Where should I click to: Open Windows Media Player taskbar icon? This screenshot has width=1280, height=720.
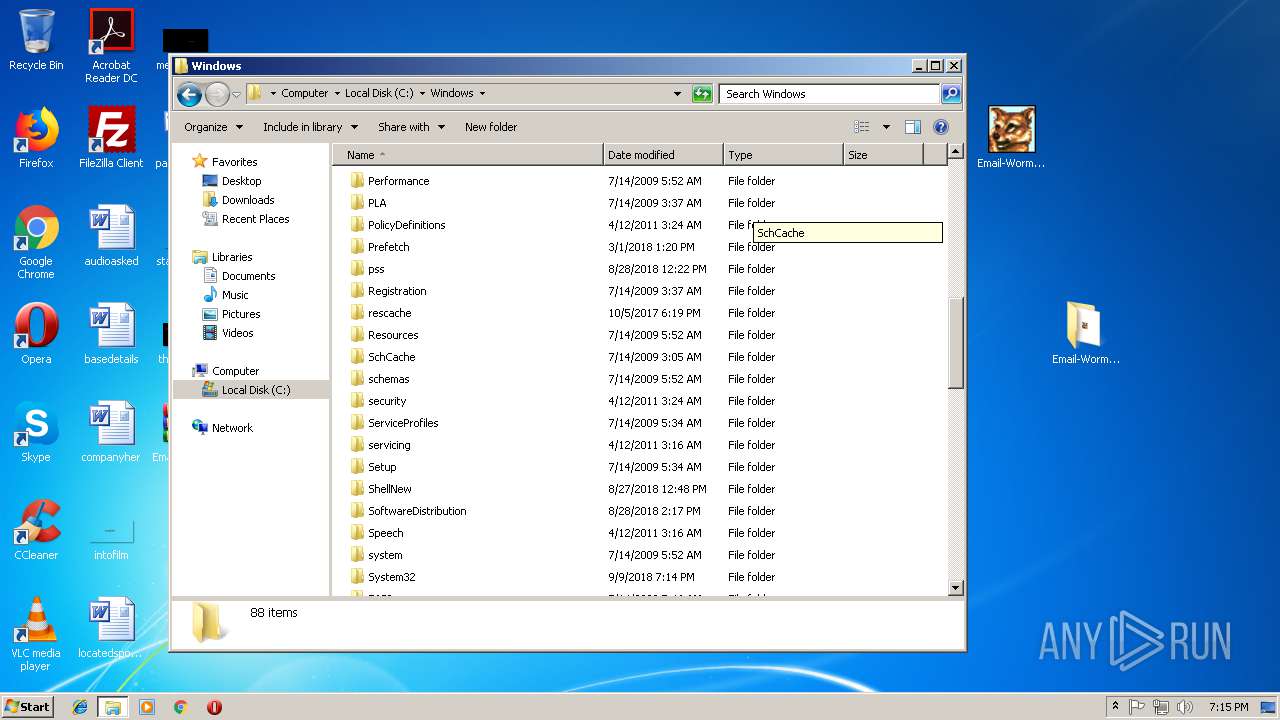click(147, 707)
